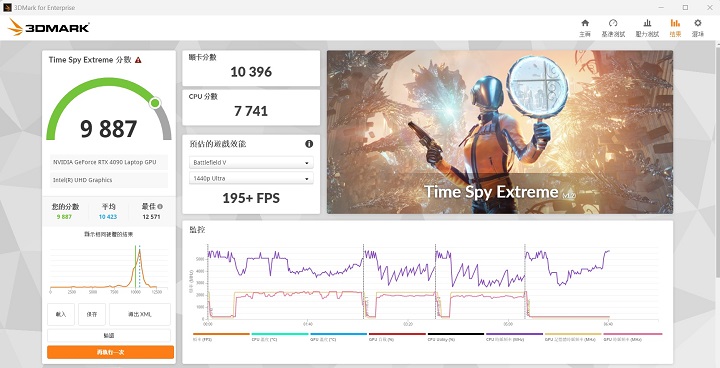Screen dimensions: 720x368
Task: Click the green dot on the score gauge
Action: coord(155,103)
